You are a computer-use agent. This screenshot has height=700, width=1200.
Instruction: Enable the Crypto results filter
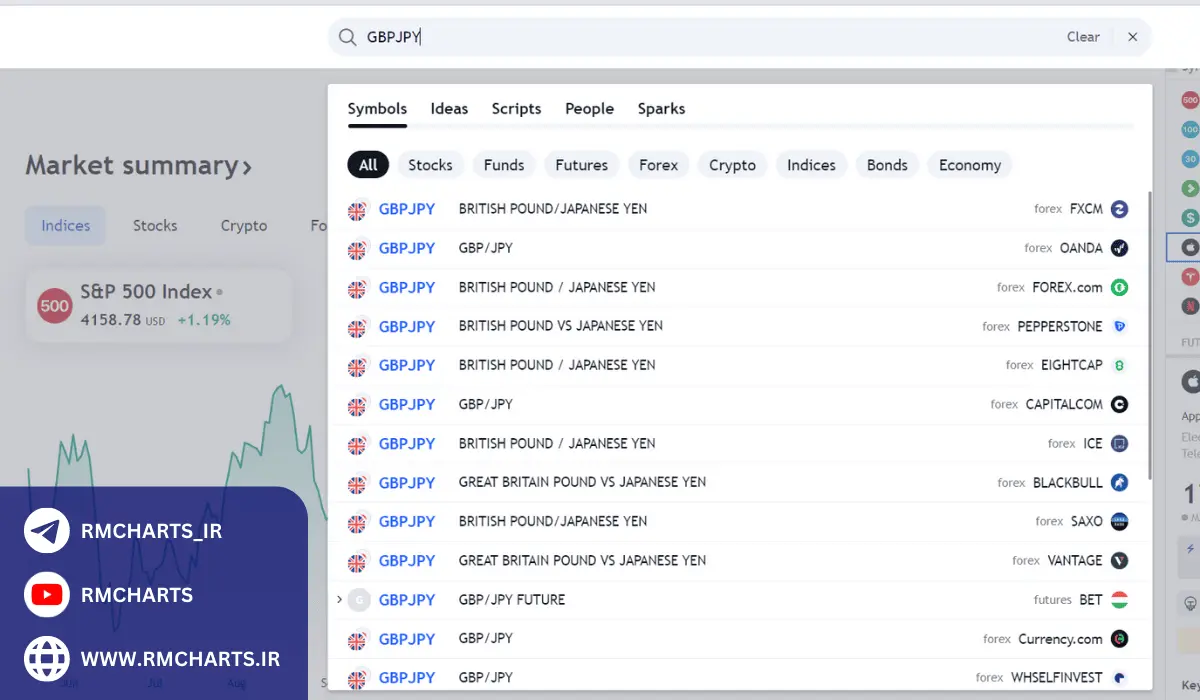(x=732, y=164)
